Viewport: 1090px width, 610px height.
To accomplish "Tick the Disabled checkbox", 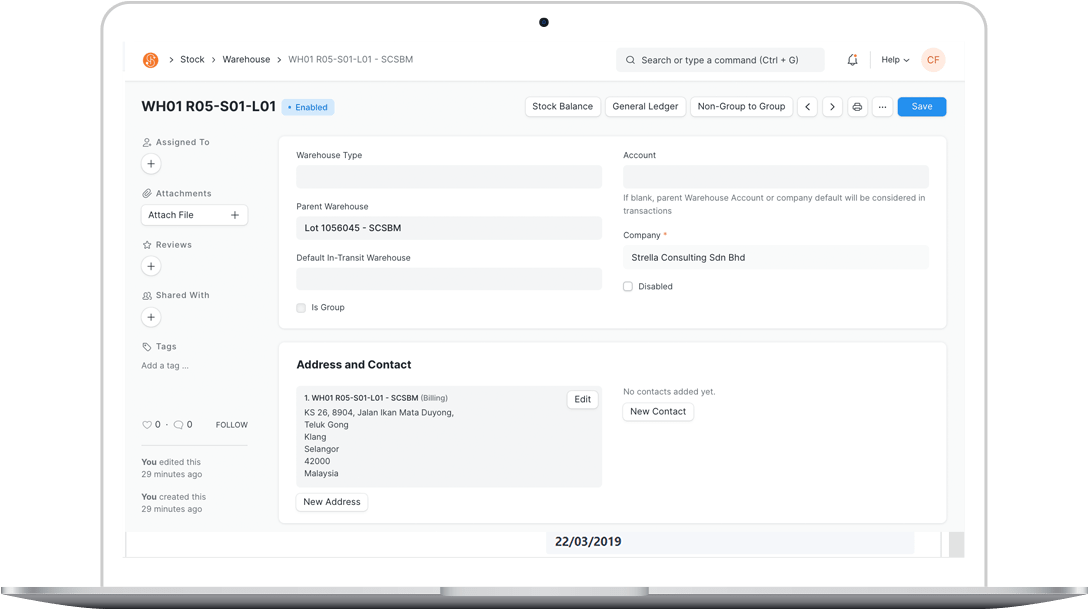I will tap(628, 287).
